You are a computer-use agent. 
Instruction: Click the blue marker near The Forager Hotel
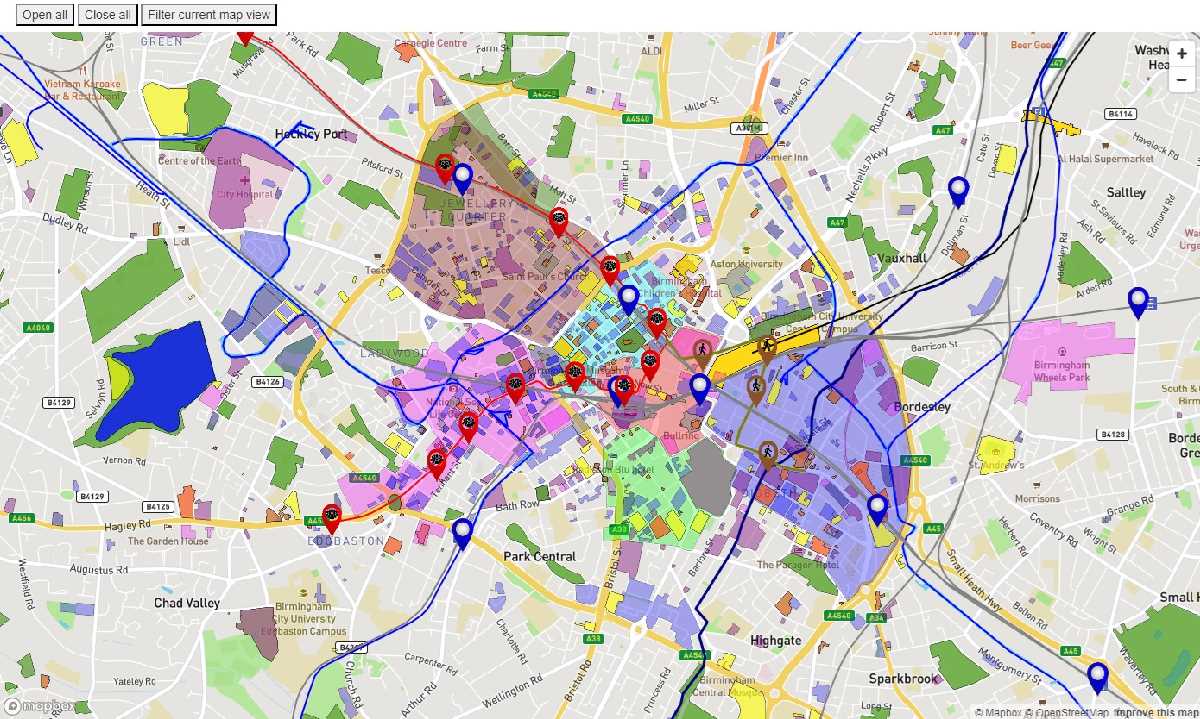click(877, 508)
